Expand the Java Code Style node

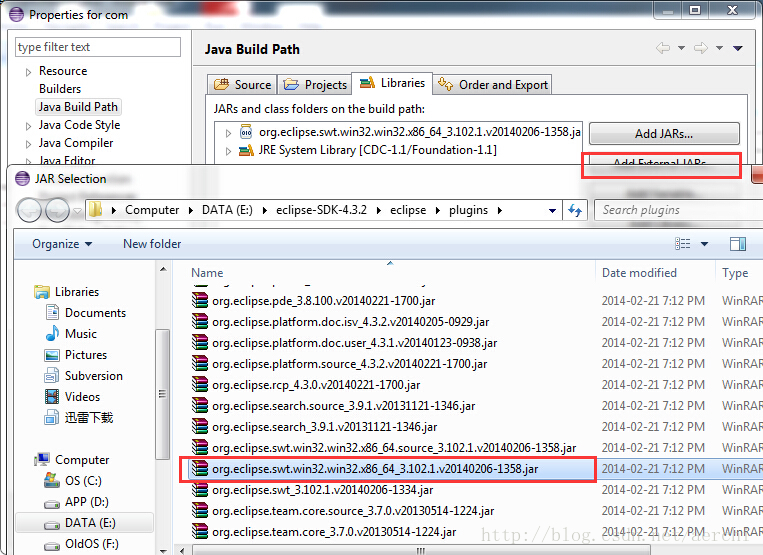pos(28,126)
